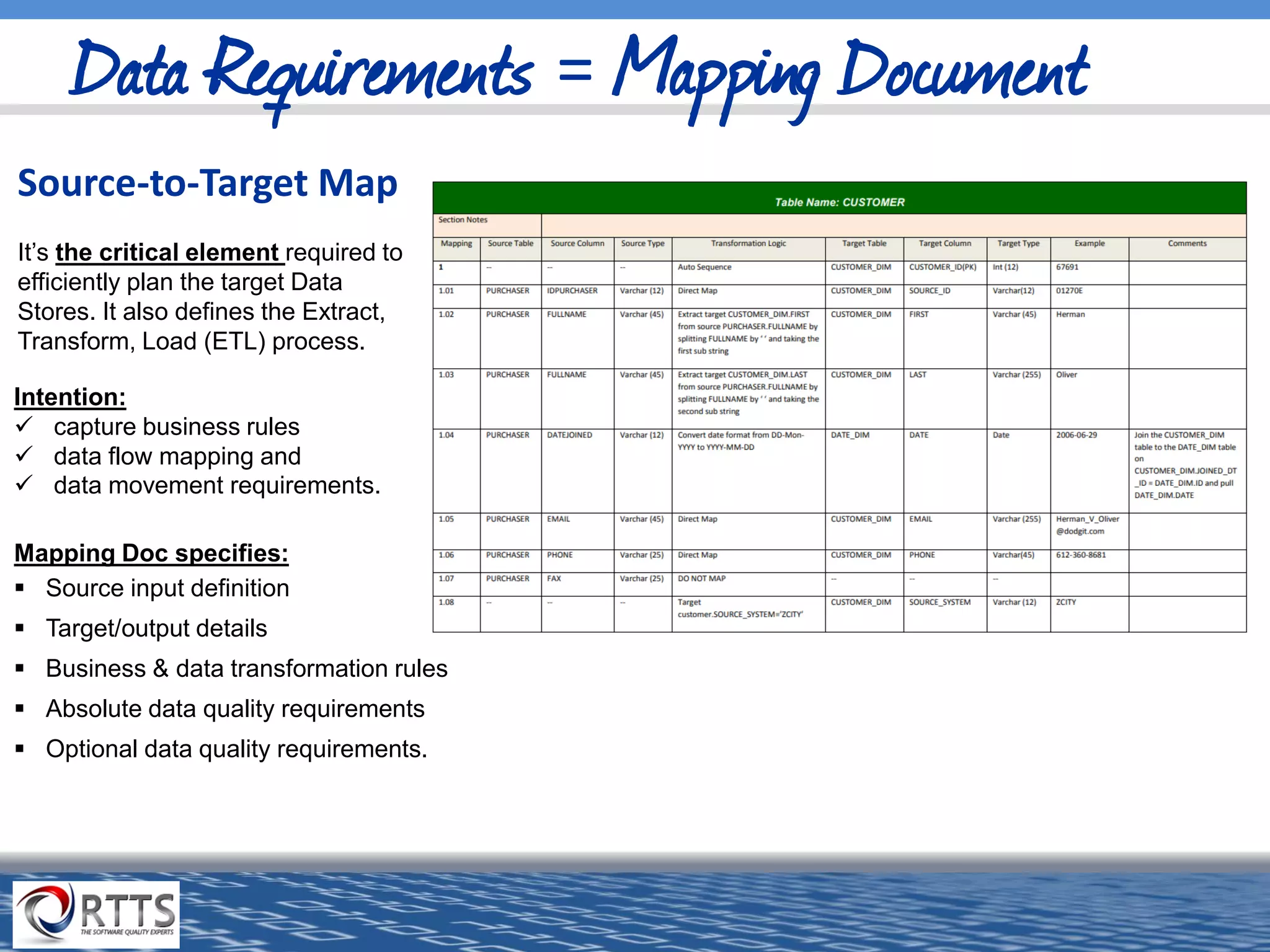Click the 'DATEJOINED' source column cell
This screenshot has height=952, width=1270.
[577, 471]
